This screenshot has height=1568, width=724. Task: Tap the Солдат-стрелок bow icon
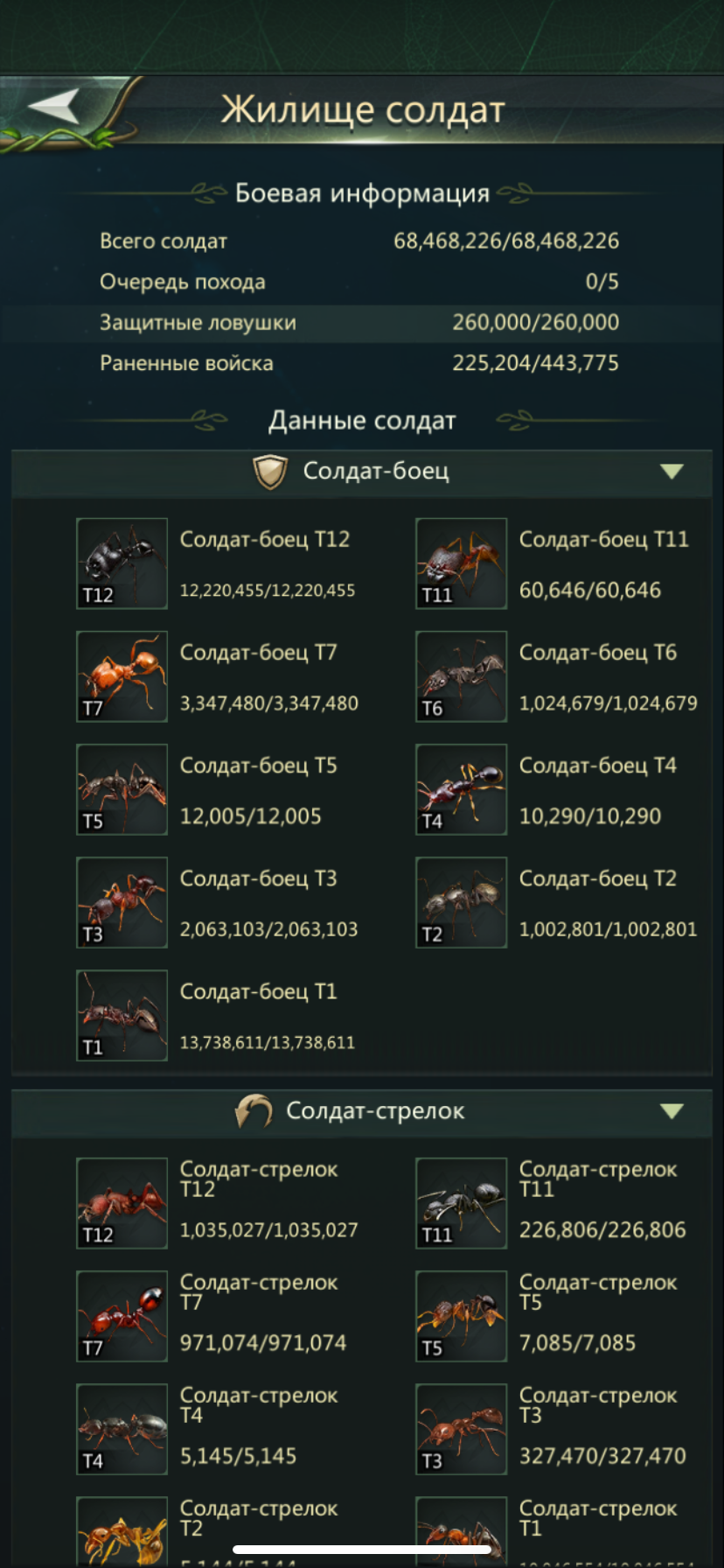pyautogui.click(x=254, y=1111)
